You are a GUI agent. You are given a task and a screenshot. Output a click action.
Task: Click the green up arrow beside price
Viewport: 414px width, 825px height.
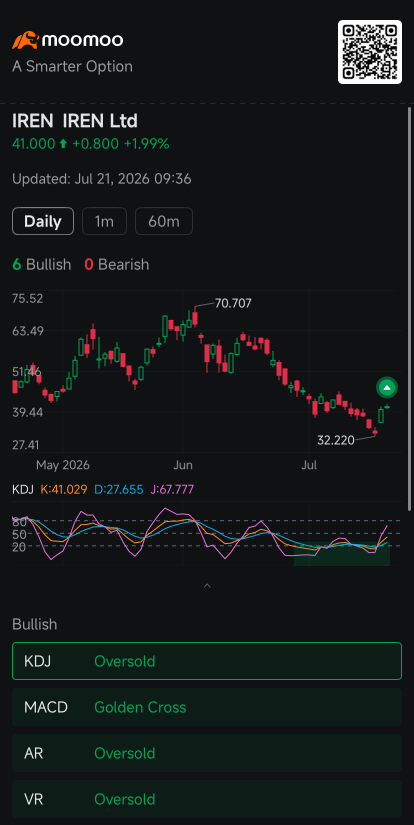pyautogui.click(x=63, y=144)
